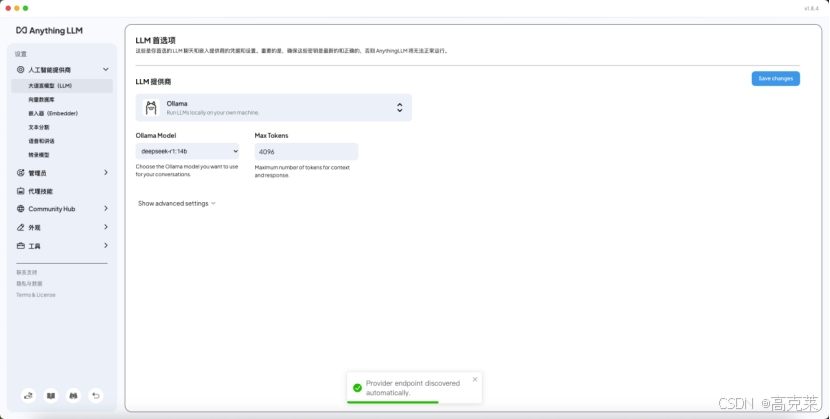This screenshot has height=419, width=830.
Task: Select the 大语言模型 (LLM) sidebar item
Action: coord(62,86)
